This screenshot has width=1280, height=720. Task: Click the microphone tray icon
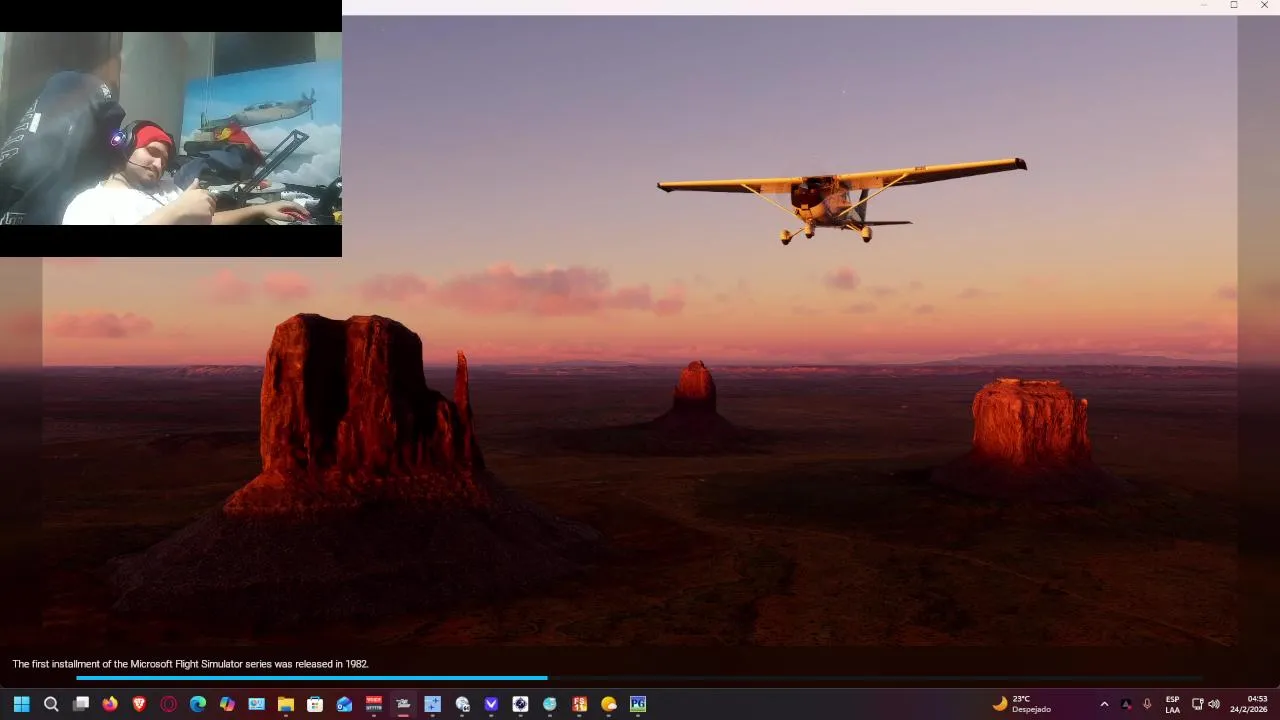[1147, 704]
